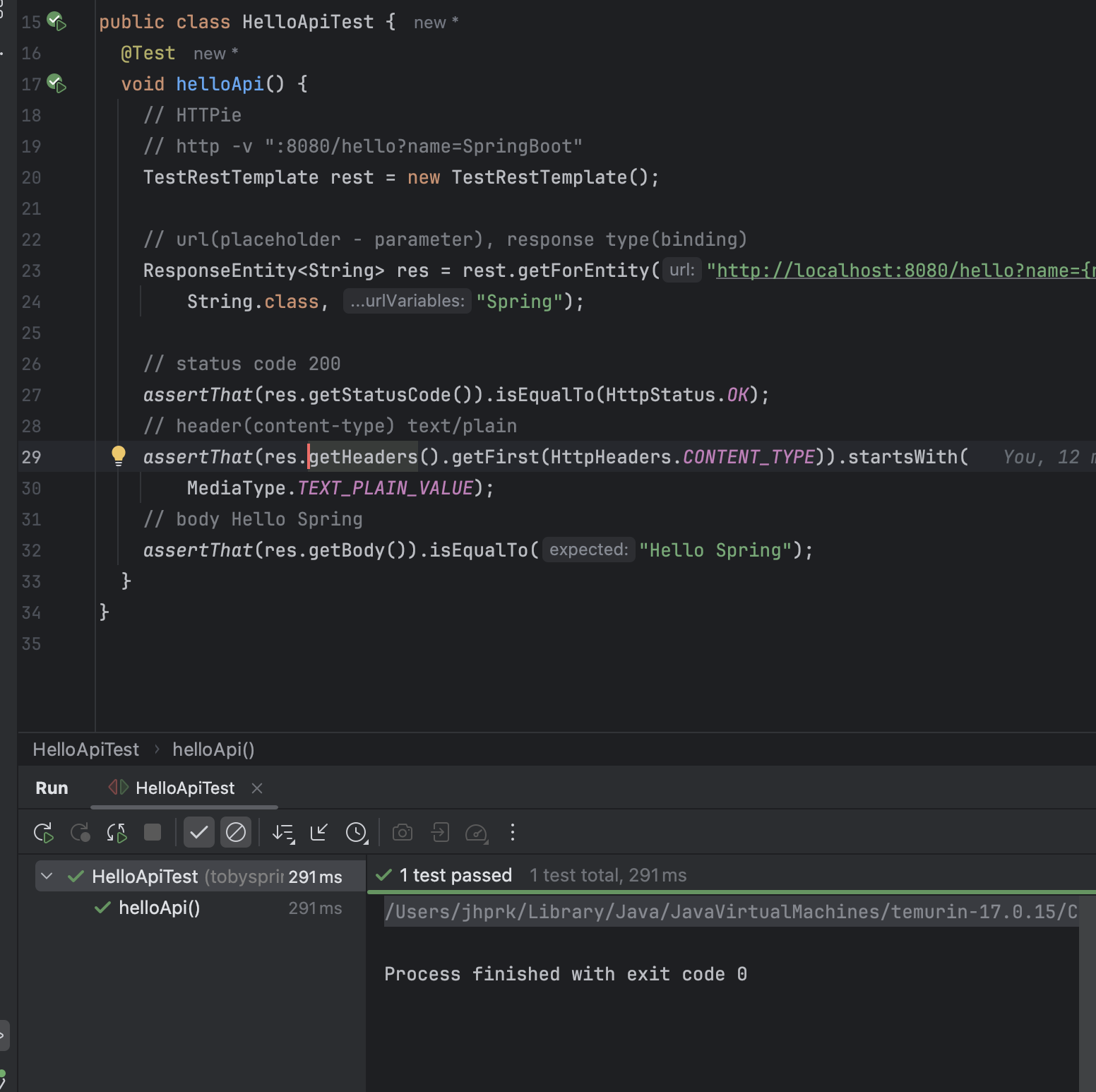Image resolution: width=1096 pixels, height=1092 pixels.
Task: Click the 291 ms duration beside helloApi()
Action: (x=315, y=908)
